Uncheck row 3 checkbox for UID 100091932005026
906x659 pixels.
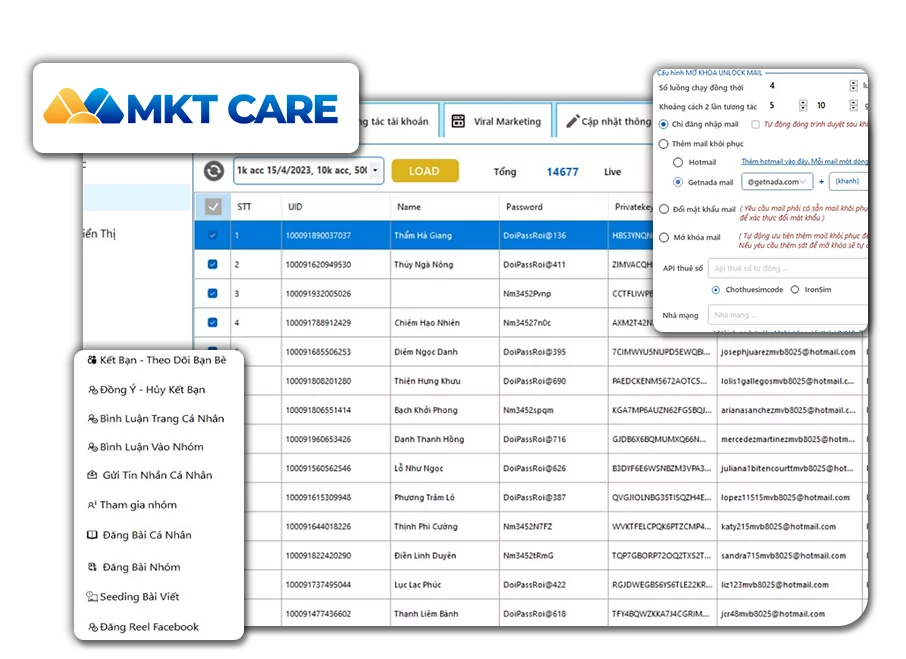click(x=213, y=293)
